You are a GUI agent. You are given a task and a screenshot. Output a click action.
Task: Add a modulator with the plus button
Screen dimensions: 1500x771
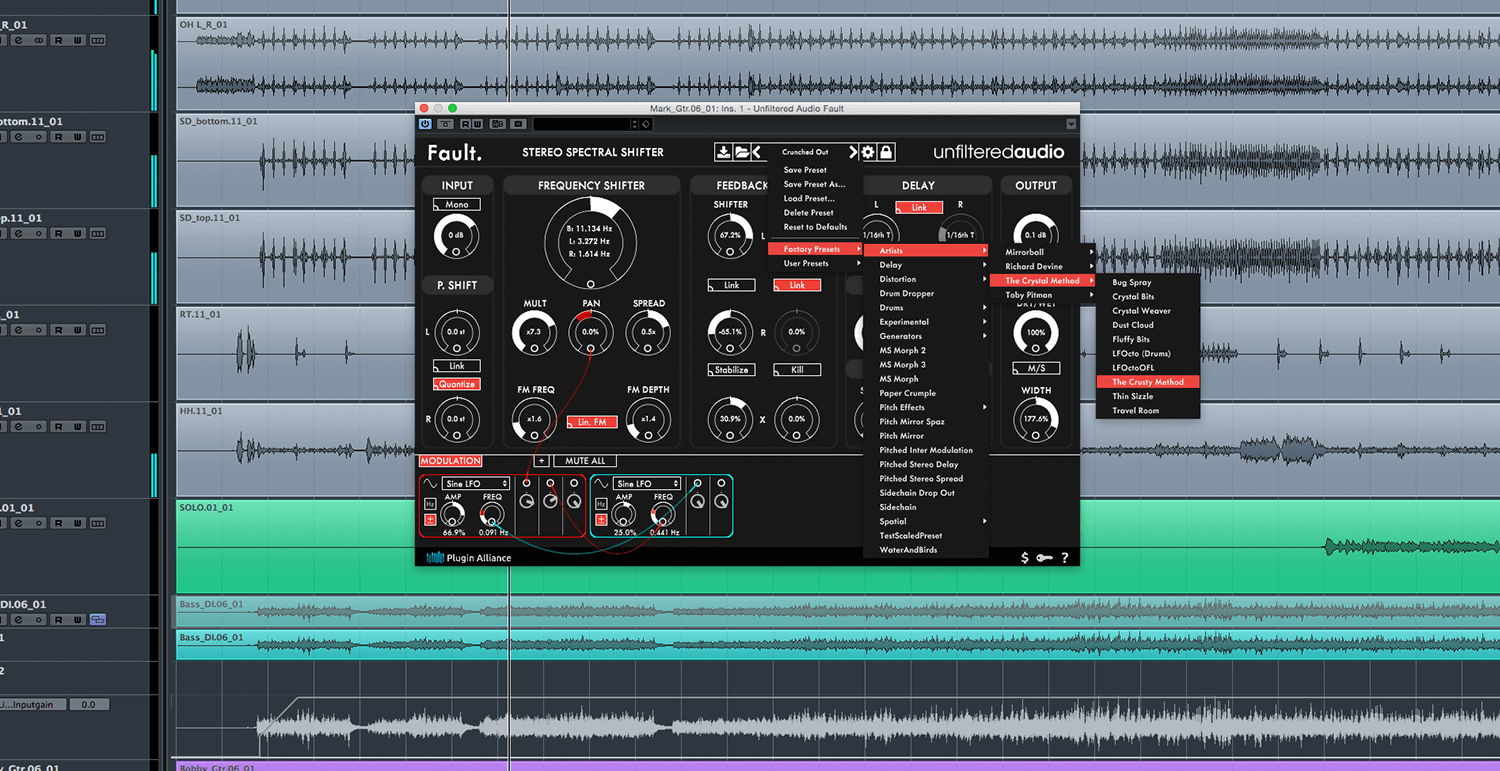(541, 461)
